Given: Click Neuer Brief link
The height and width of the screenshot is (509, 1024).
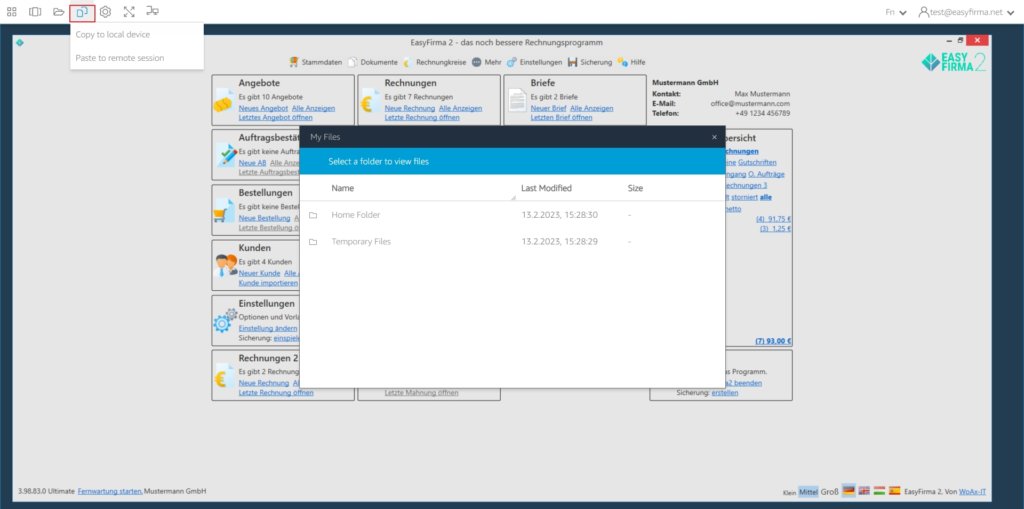Looking at the screenshot, I should tap(548, 108).
